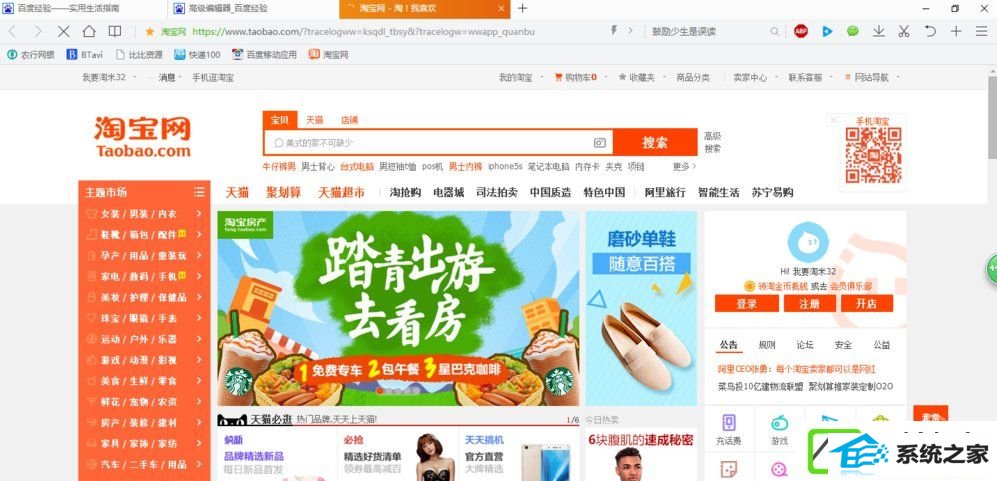Select the 规则 notice tab
Screen dimensions: 997x481
click(x=767, y=345)
